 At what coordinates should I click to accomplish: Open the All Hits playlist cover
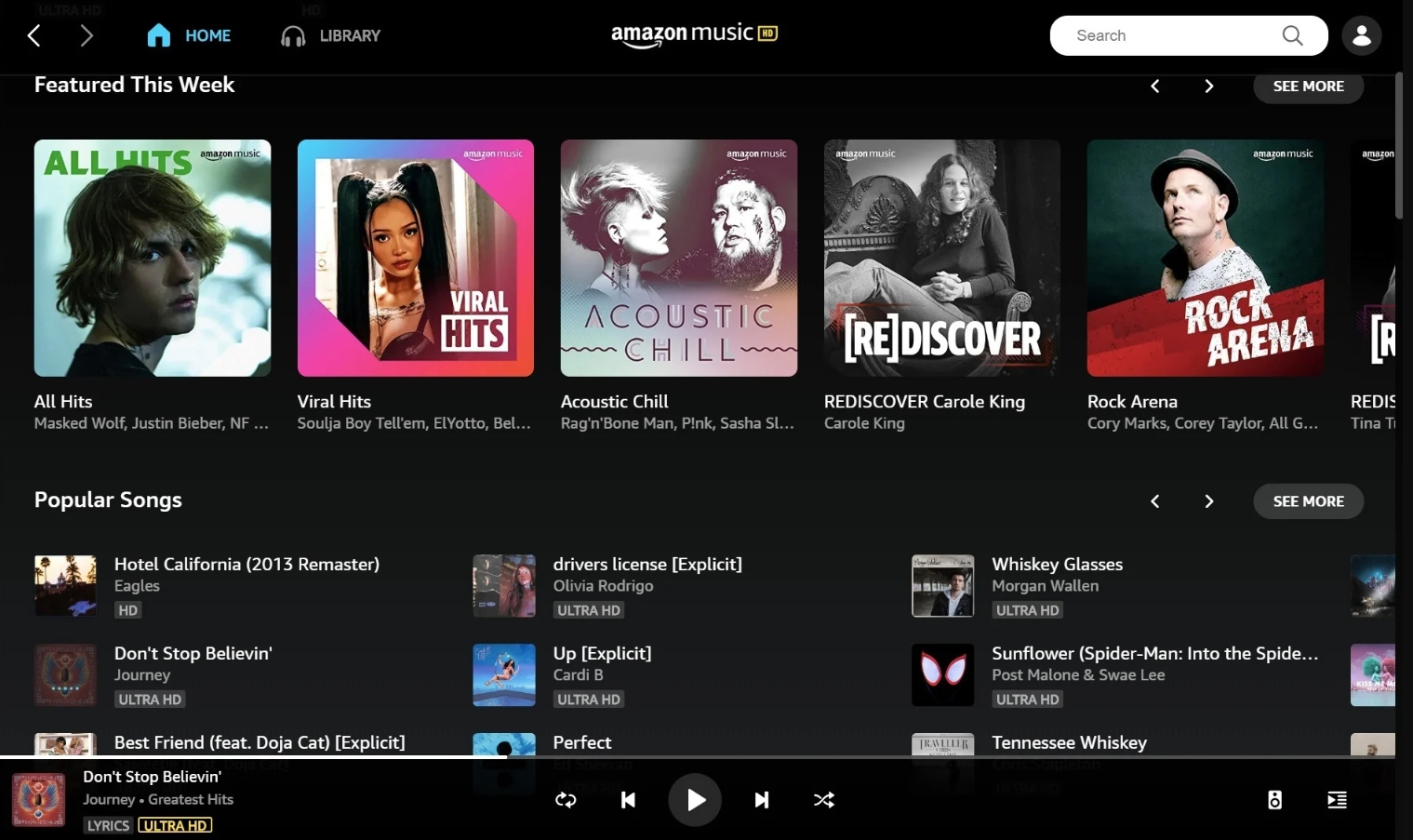click(153, 258)
